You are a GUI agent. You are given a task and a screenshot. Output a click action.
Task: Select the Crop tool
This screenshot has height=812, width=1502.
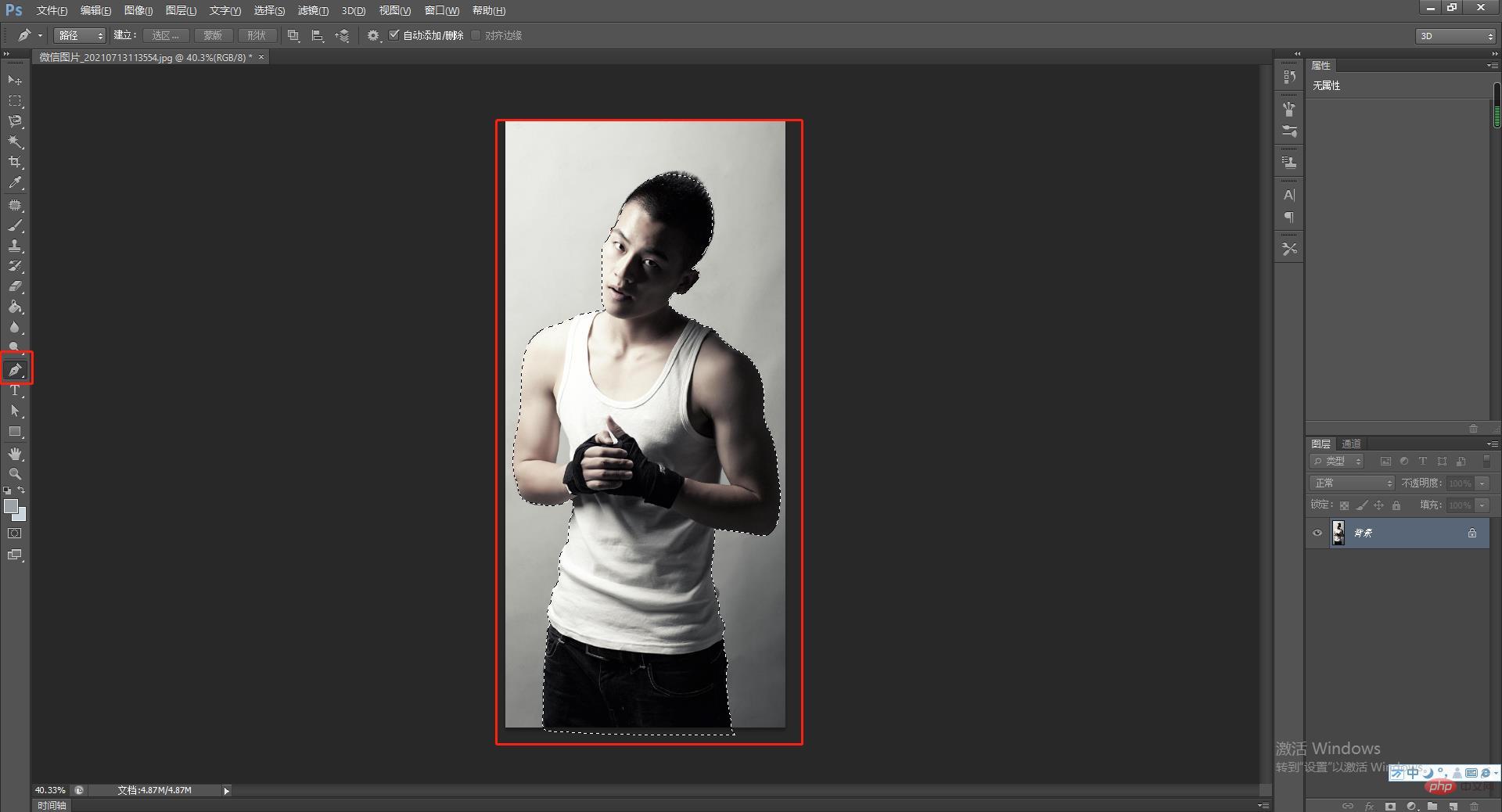[x=15, y=162]
